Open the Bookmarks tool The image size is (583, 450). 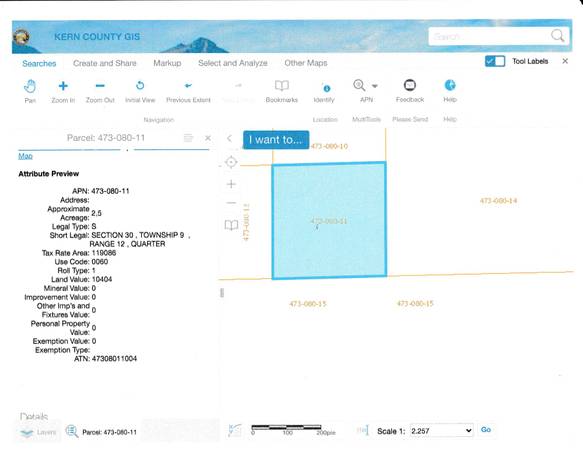pos(282,86)
